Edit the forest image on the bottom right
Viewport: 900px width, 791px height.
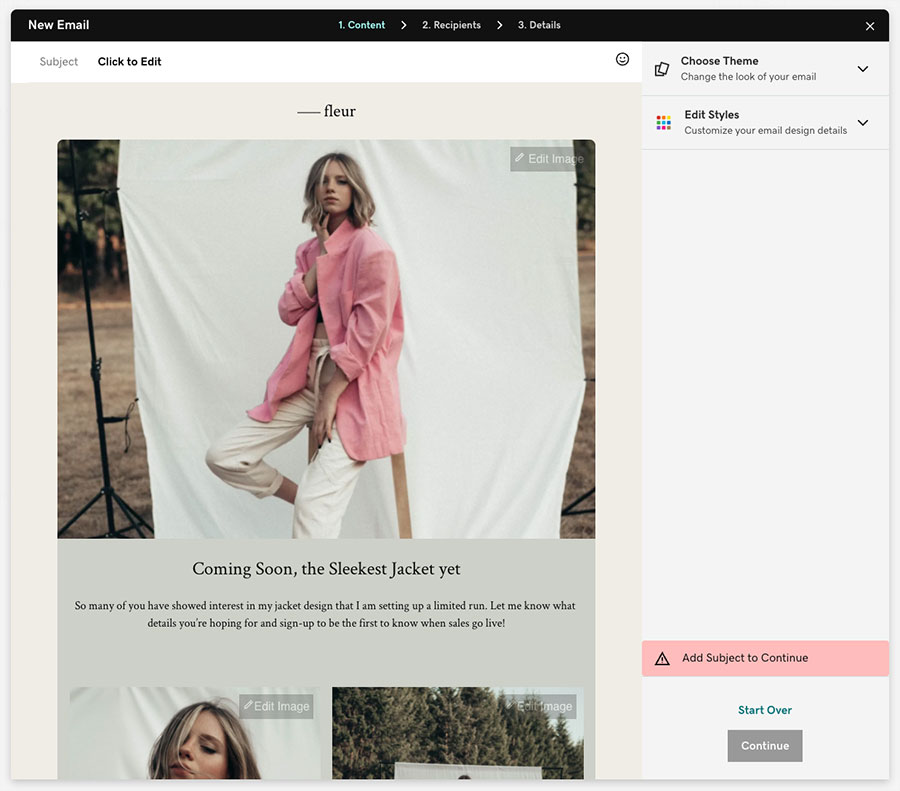coord(541,706)
